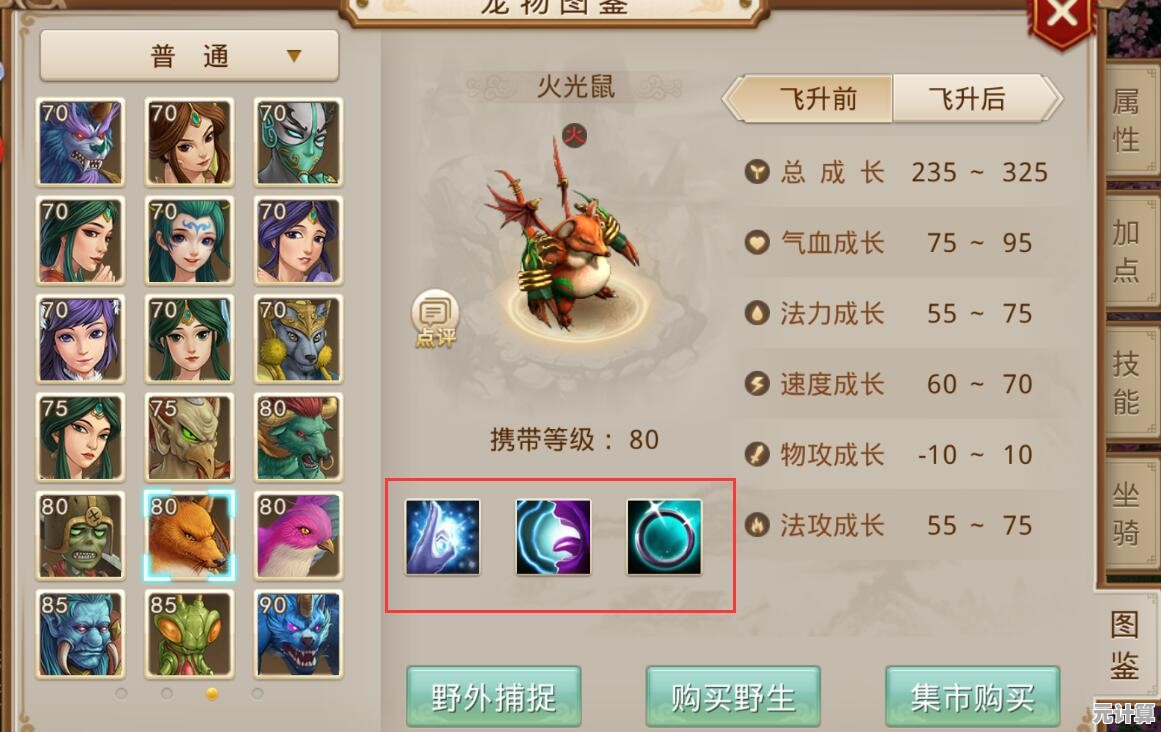Open the 技能 side tab
The height and width of the screenshot is (732, 1161).
coord(1127,383)
